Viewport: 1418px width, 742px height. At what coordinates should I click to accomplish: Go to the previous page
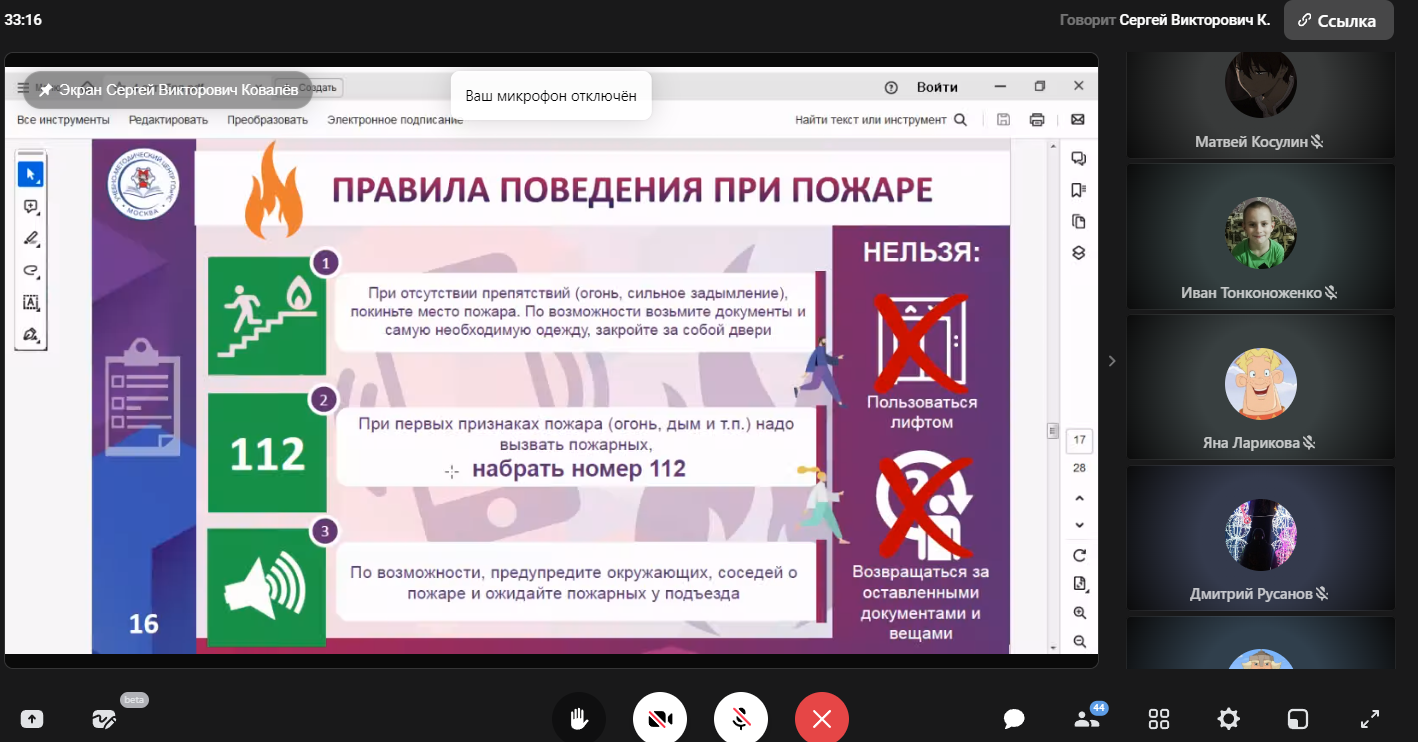click(1080, 498)
